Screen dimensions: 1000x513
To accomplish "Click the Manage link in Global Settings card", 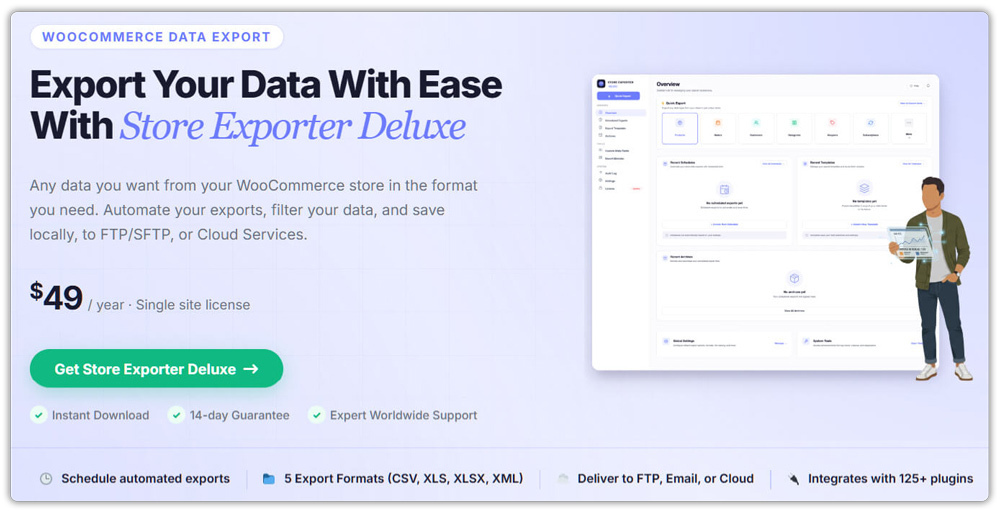I will (x=781, y=343).
